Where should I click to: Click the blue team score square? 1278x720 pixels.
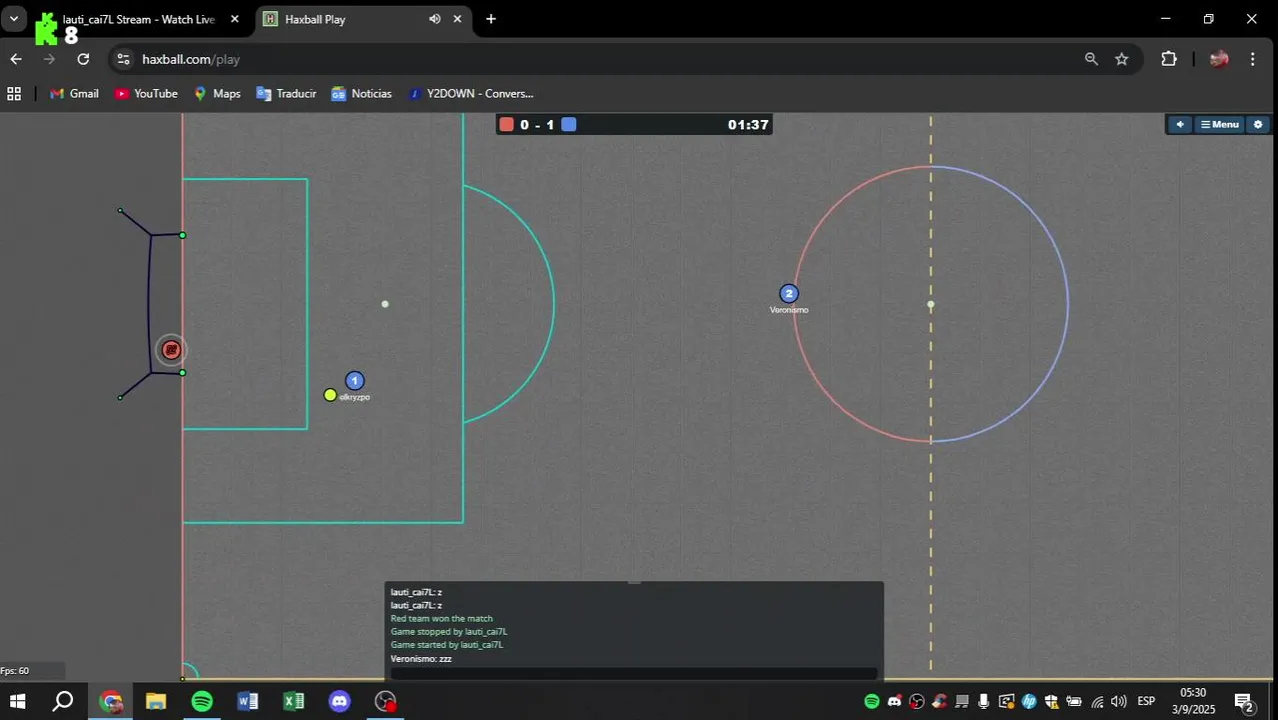click(x=568, y=124)
